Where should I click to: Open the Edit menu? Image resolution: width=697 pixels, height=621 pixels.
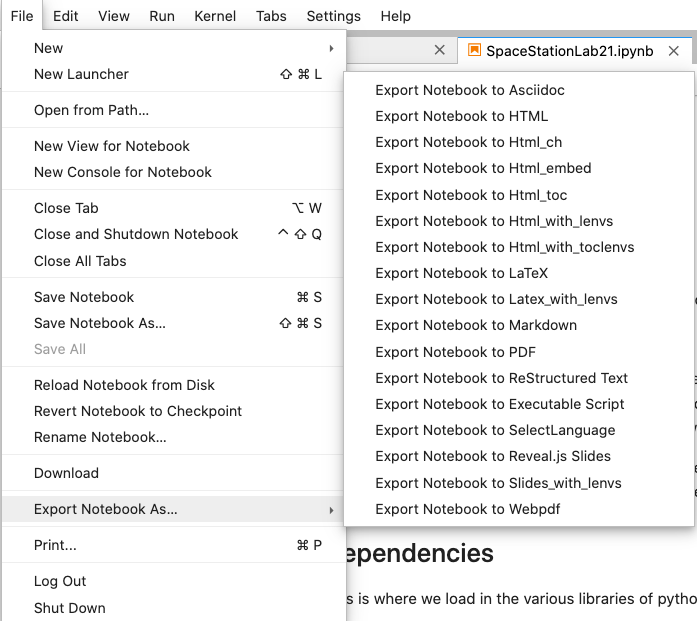click(x=66, y=16)
